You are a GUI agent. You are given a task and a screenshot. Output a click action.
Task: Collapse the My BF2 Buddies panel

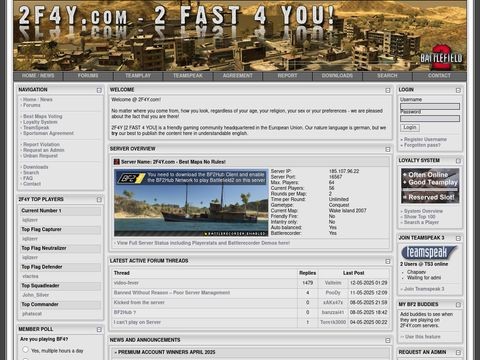tap(458, 305)
